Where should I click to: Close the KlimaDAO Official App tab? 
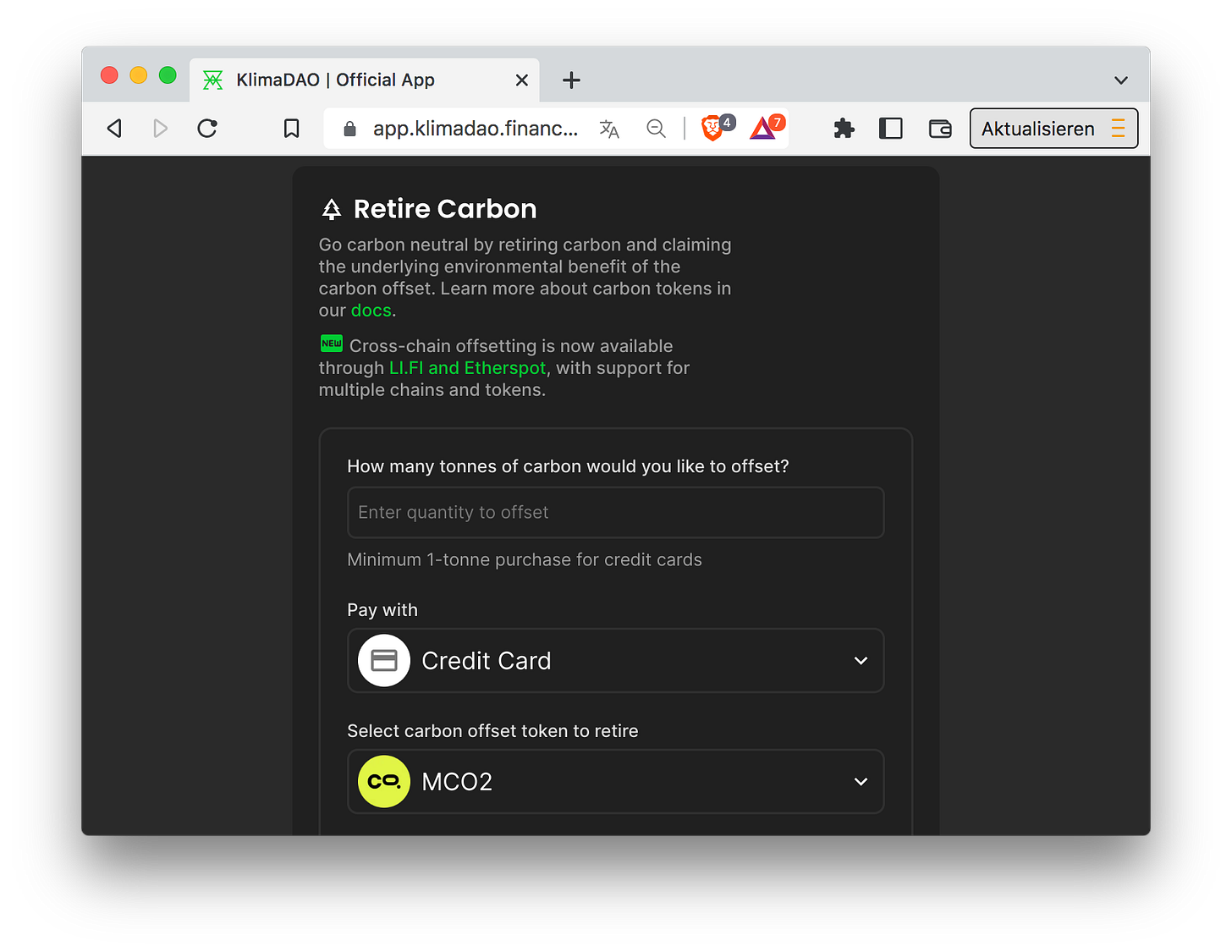522,80
